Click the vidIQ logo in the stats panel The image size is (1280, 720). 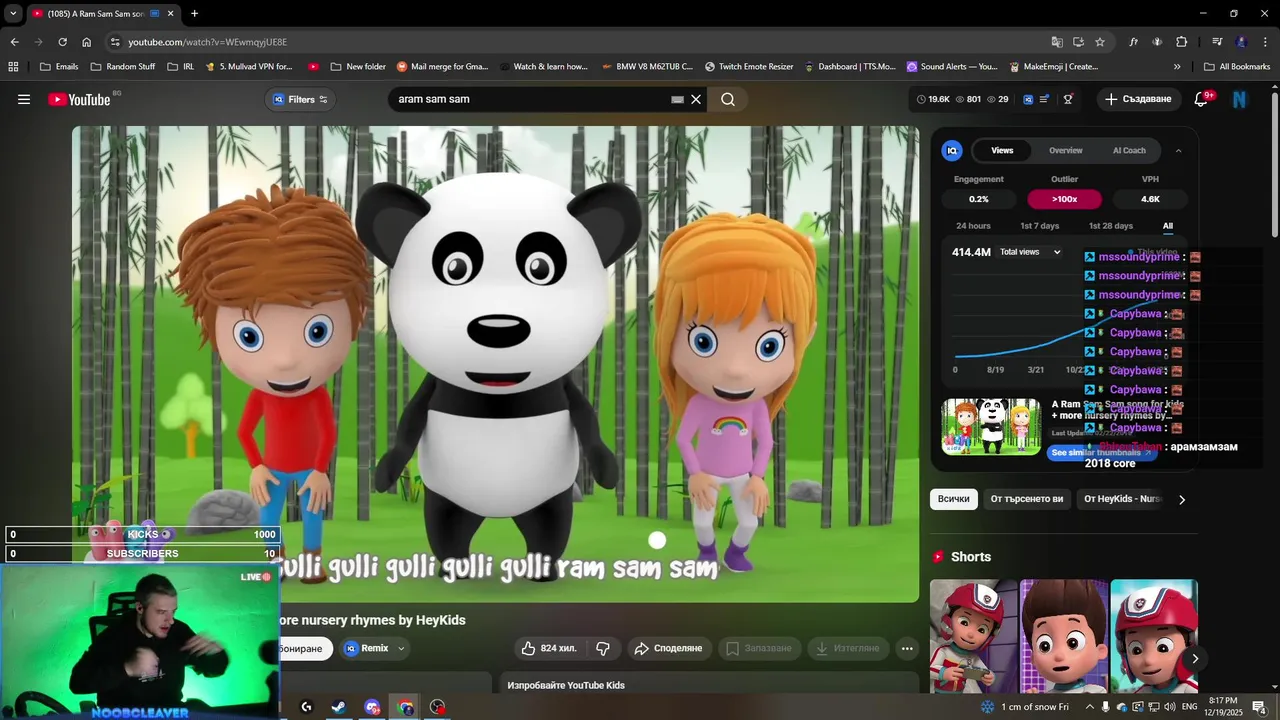pyautogui.click(x=952, y=150)
